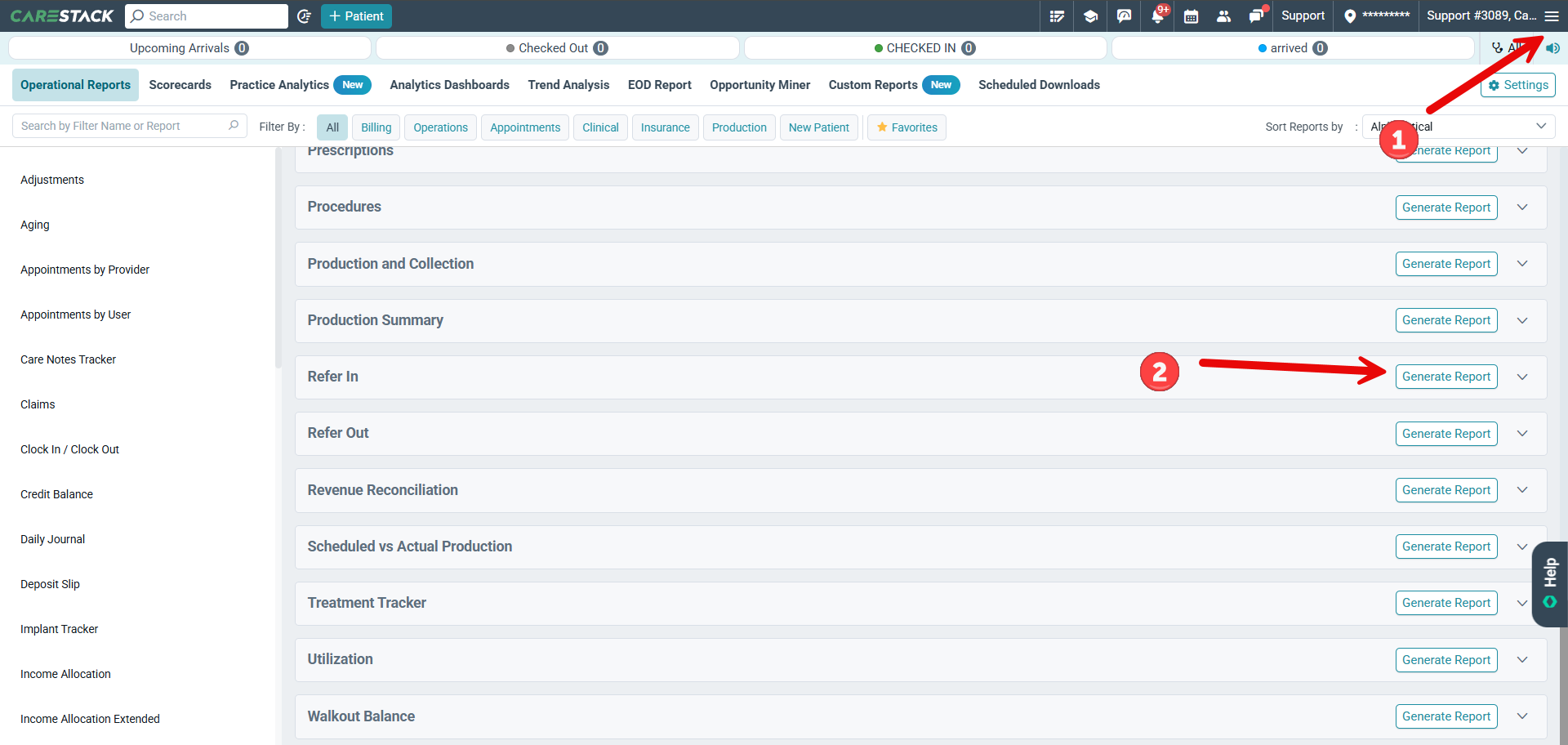Open the learning graduation cap icon
The height and width of the screenshot is (745, 1568).
coord(1090,16)
